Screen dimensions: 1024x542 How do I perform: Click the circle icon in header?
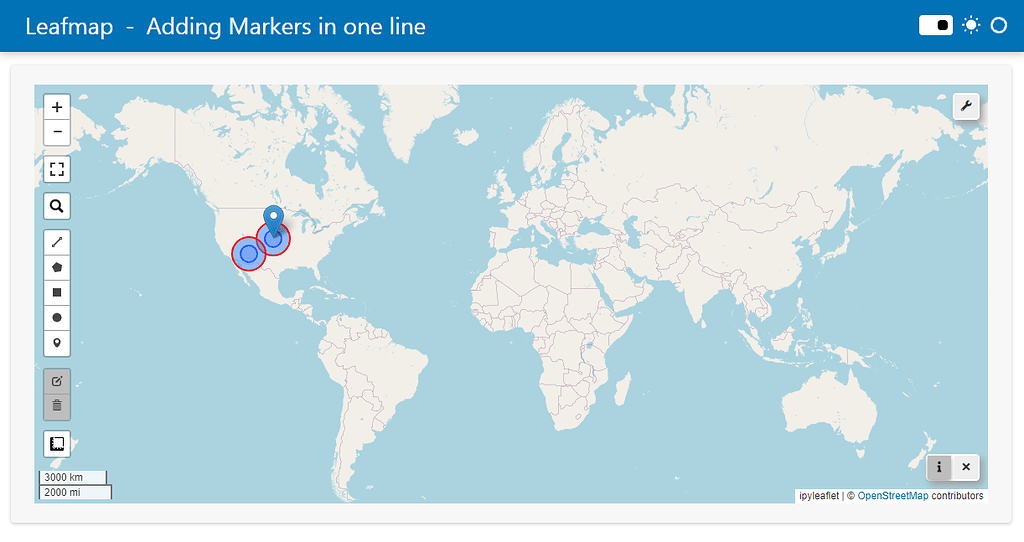998,26
